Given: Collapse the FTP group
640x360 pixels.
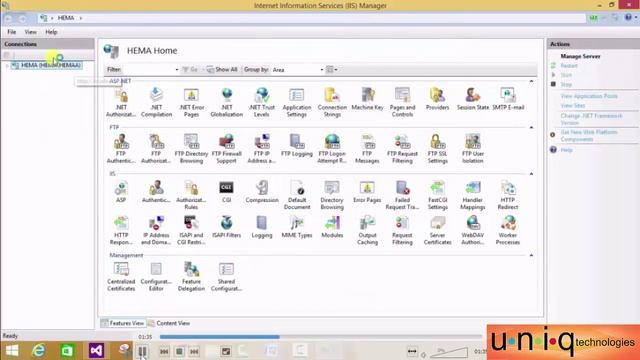Looking at the screenshot, I should coord(531,127).
